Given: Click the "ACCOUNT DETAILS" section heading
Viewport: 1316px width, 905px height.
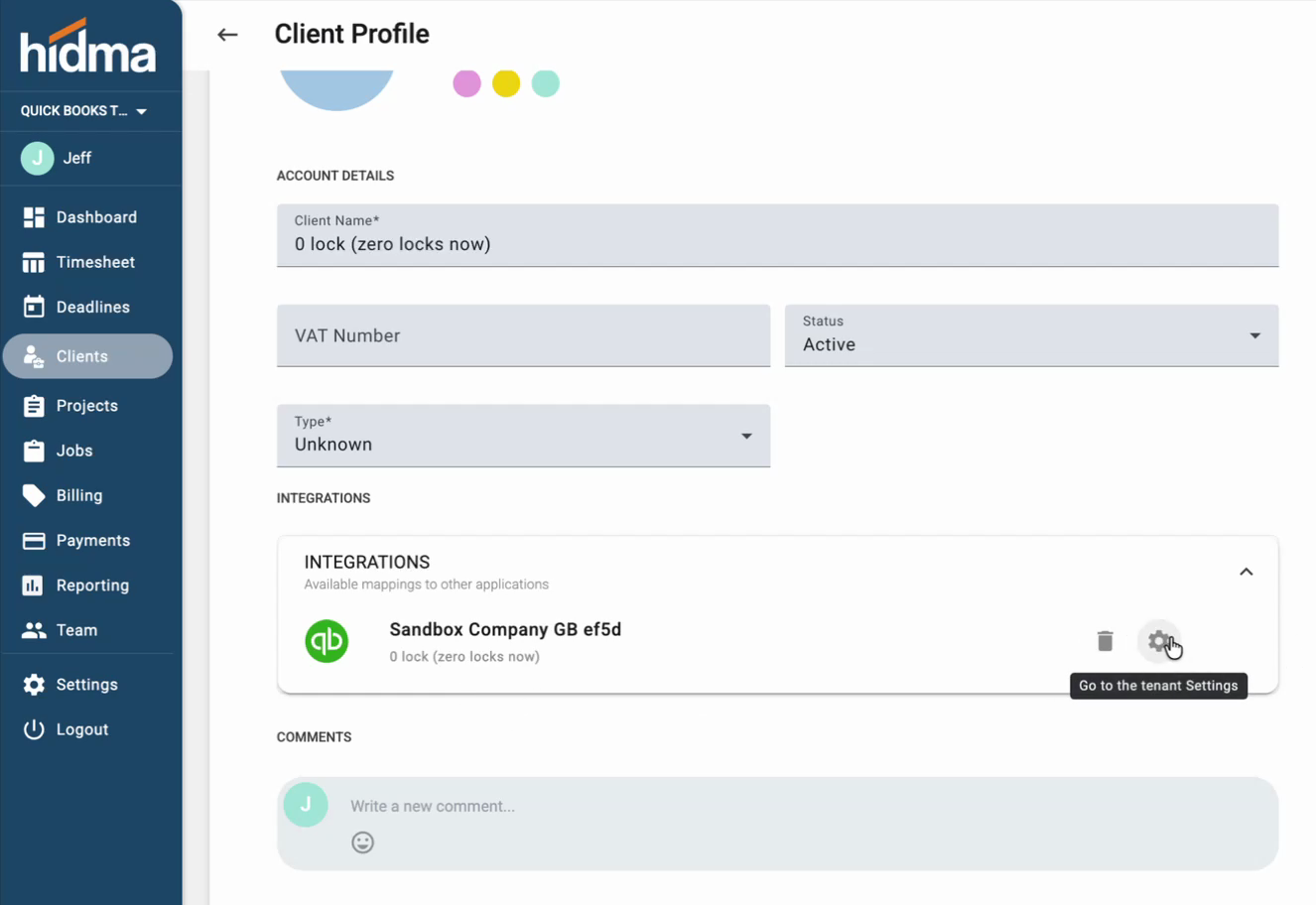Looking at the screenshot, I should coord(335,176).
